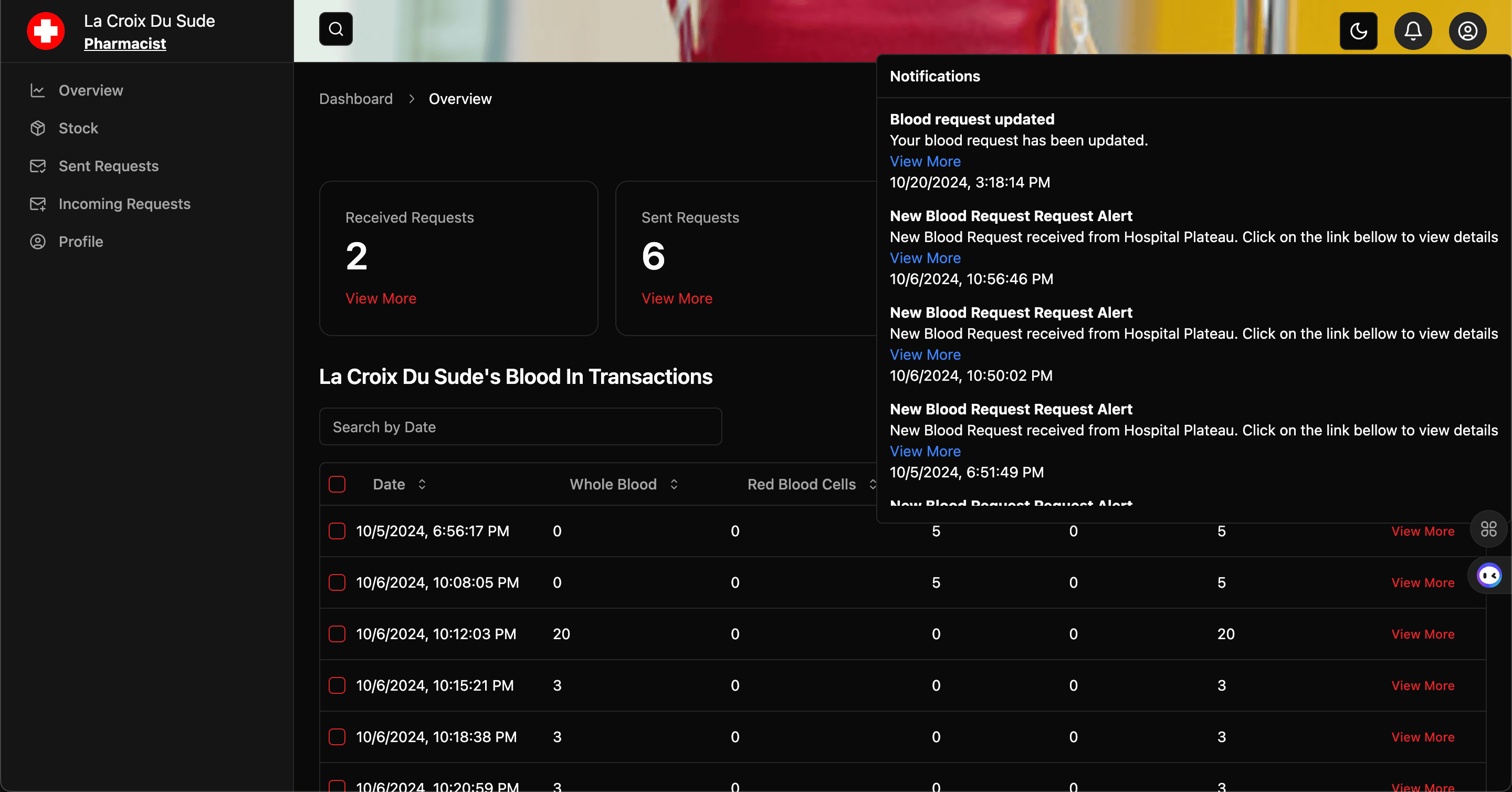Check the 10/5/2024, 6:56:17 PM row
Image resolution: width=1512 pixels, height=792 pixels.
point(337,532)
